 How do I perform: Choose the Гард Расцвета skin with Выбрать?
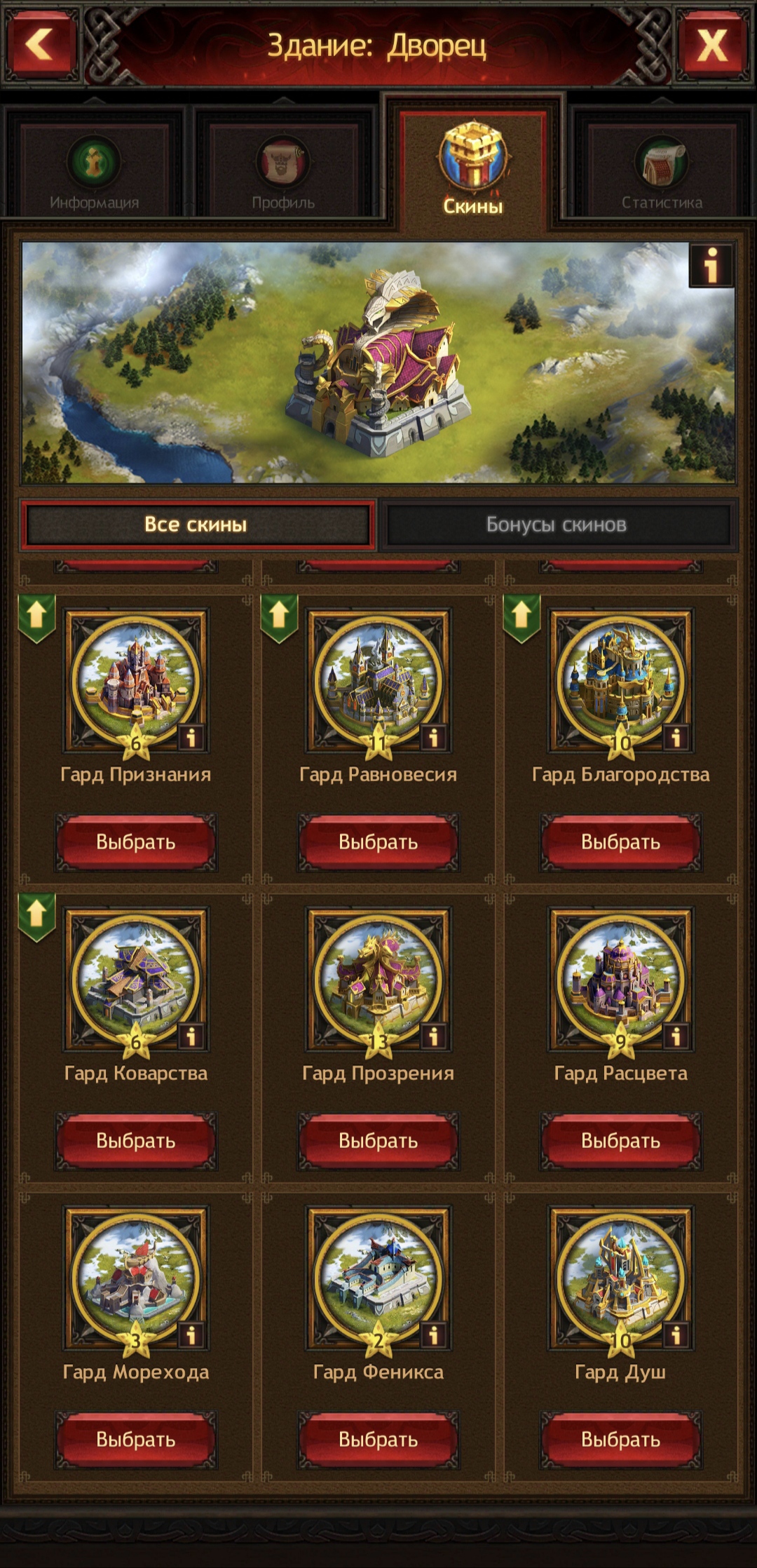(620, 1141)
